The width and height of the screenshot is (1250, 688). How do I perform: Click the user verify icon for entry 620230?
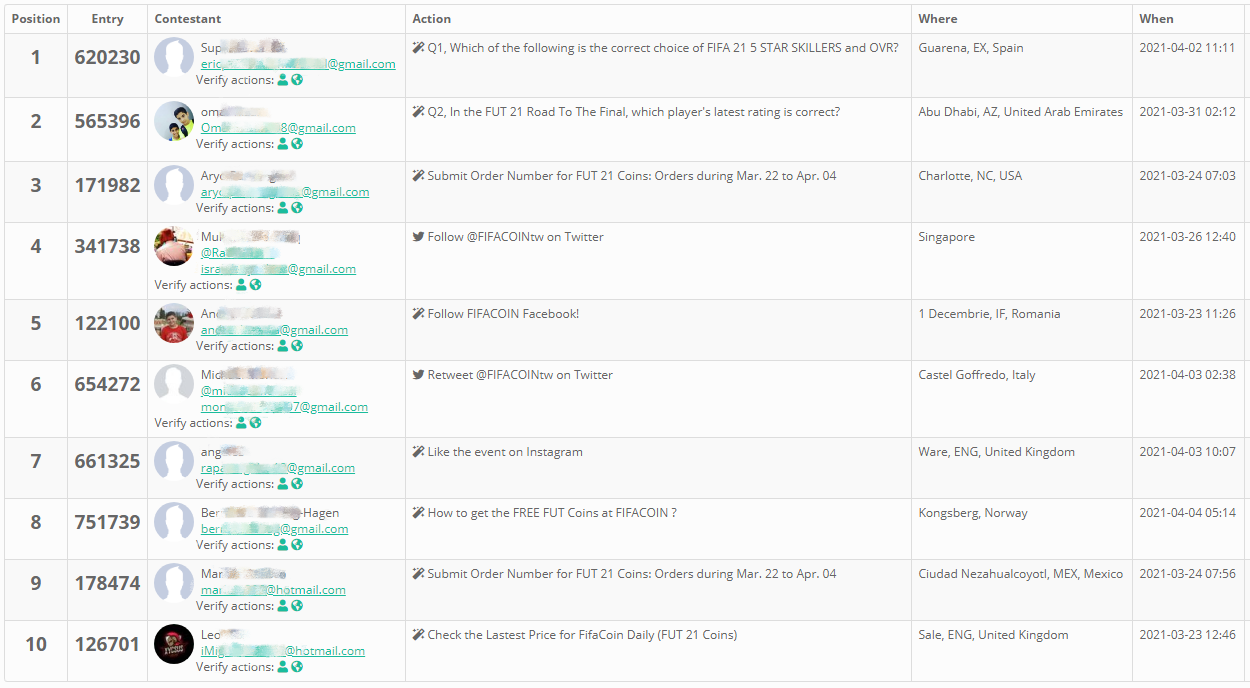point(283,80)
